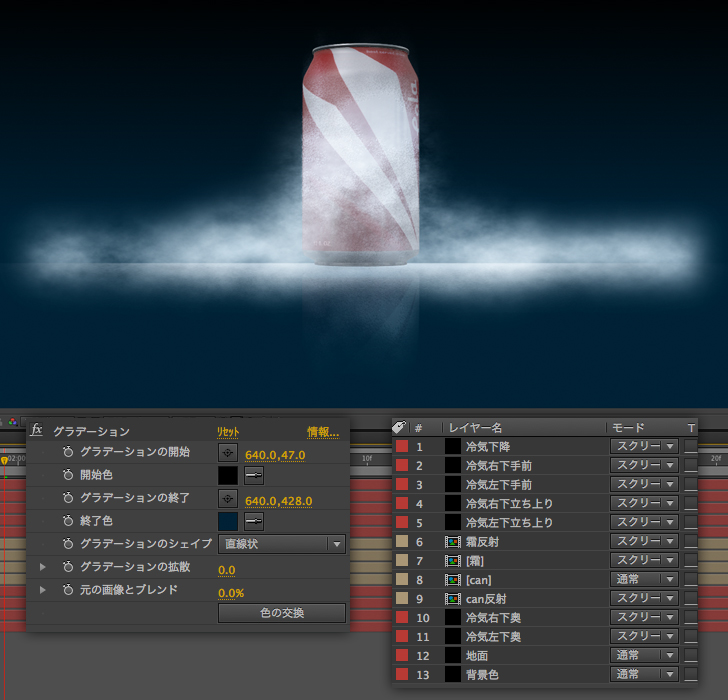This screenshot has width=728, height=700.
Task: Click the リセット link
Action: (229, 431)
